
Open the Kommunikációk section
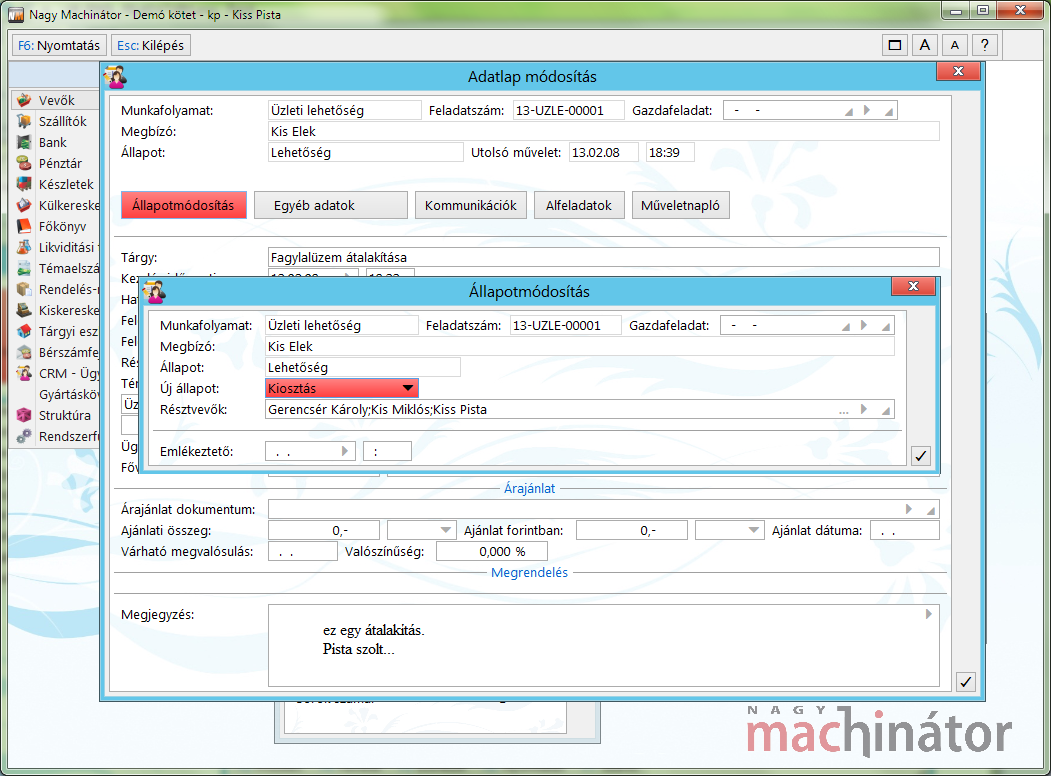click(x=471, y=205)
